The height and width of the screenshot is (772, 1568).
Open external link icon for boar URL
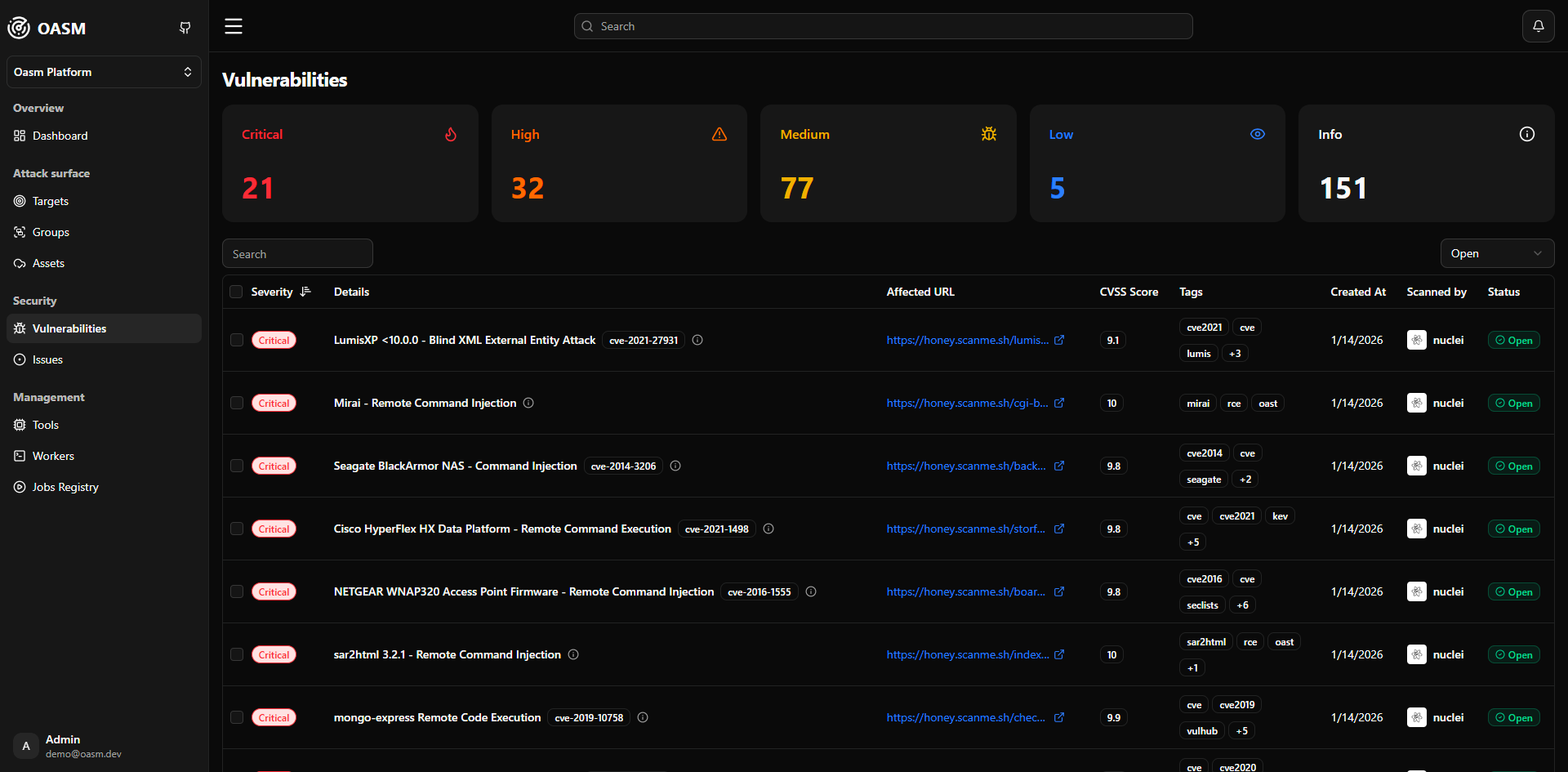coord(1059,591)
